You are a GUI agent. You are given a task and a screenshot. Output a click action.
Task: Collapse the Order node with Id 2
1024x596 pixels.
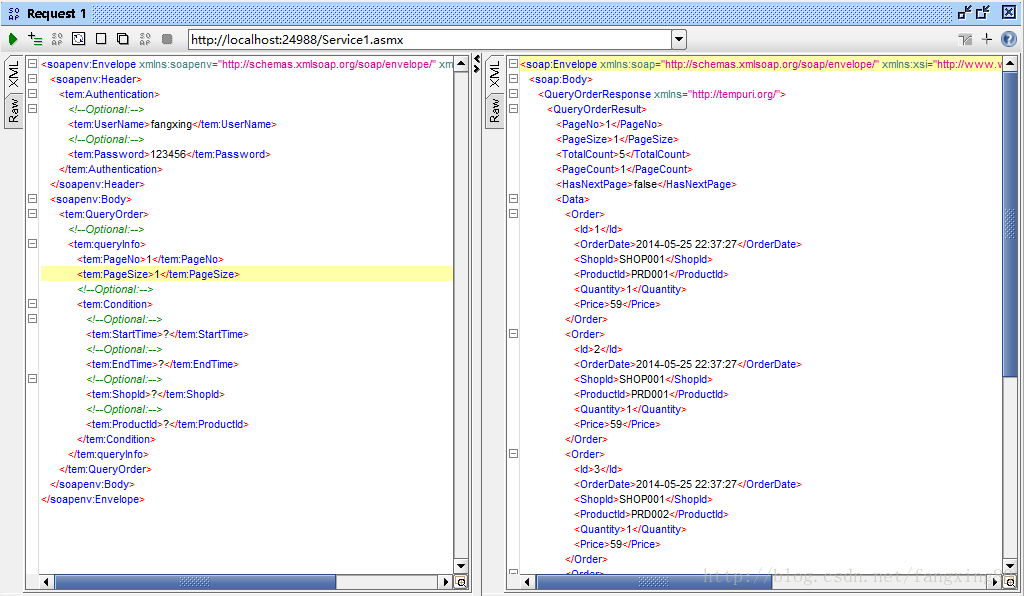[513, 334]
